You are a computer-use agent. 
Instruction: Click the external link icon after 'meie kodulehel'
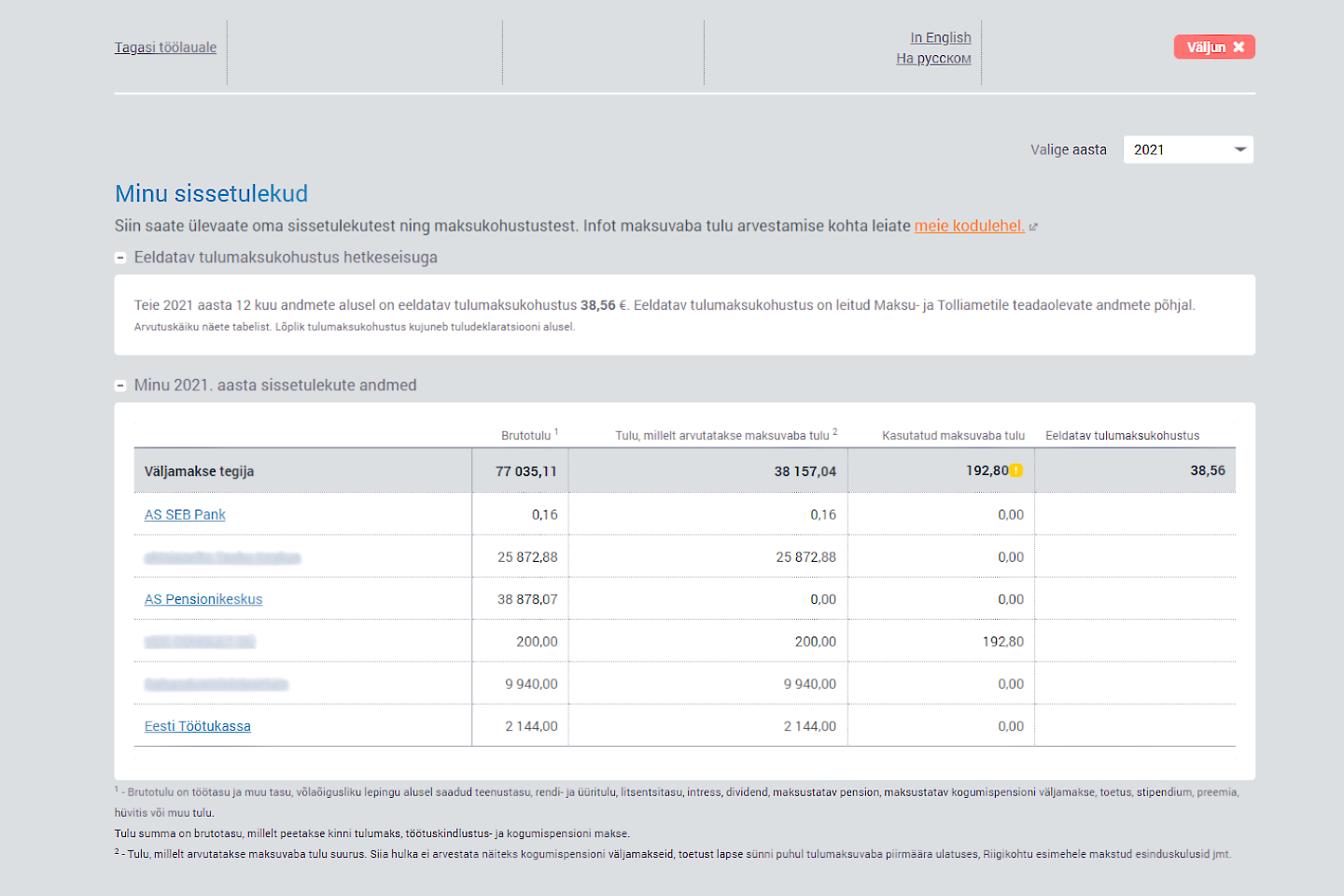[1033, 227]
